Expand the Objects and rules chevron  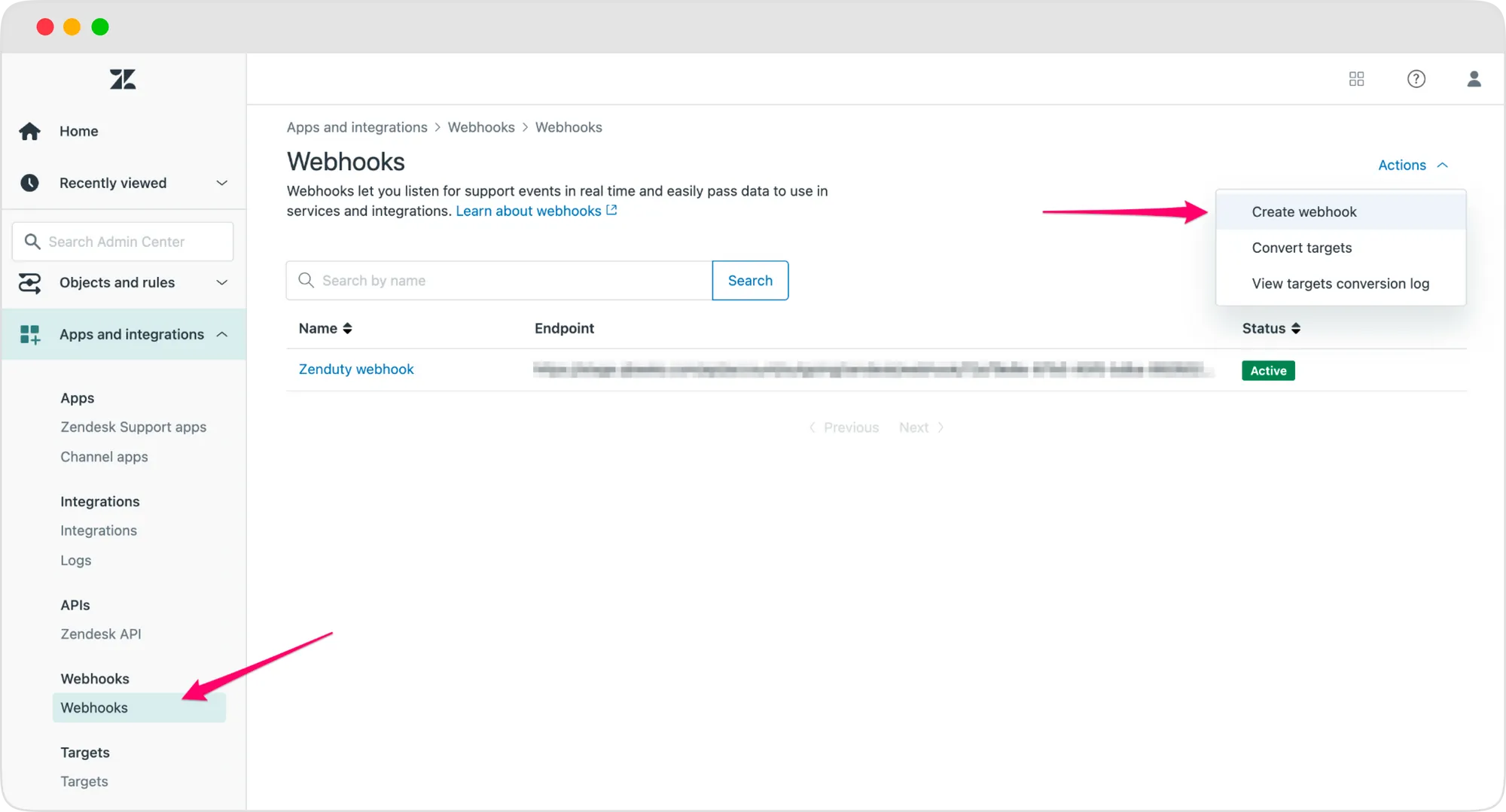click(x=221, y=283)
